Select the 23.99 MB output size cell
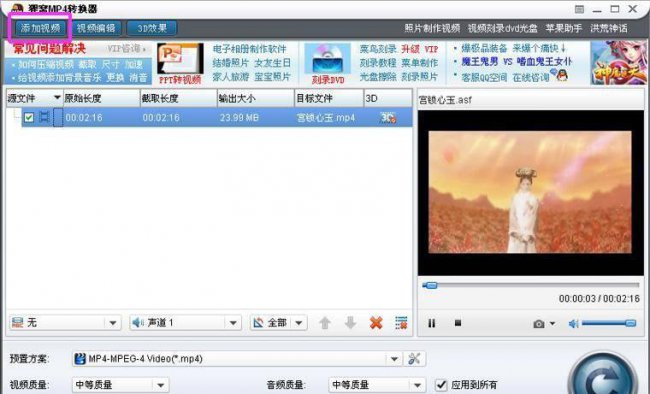 239,118
